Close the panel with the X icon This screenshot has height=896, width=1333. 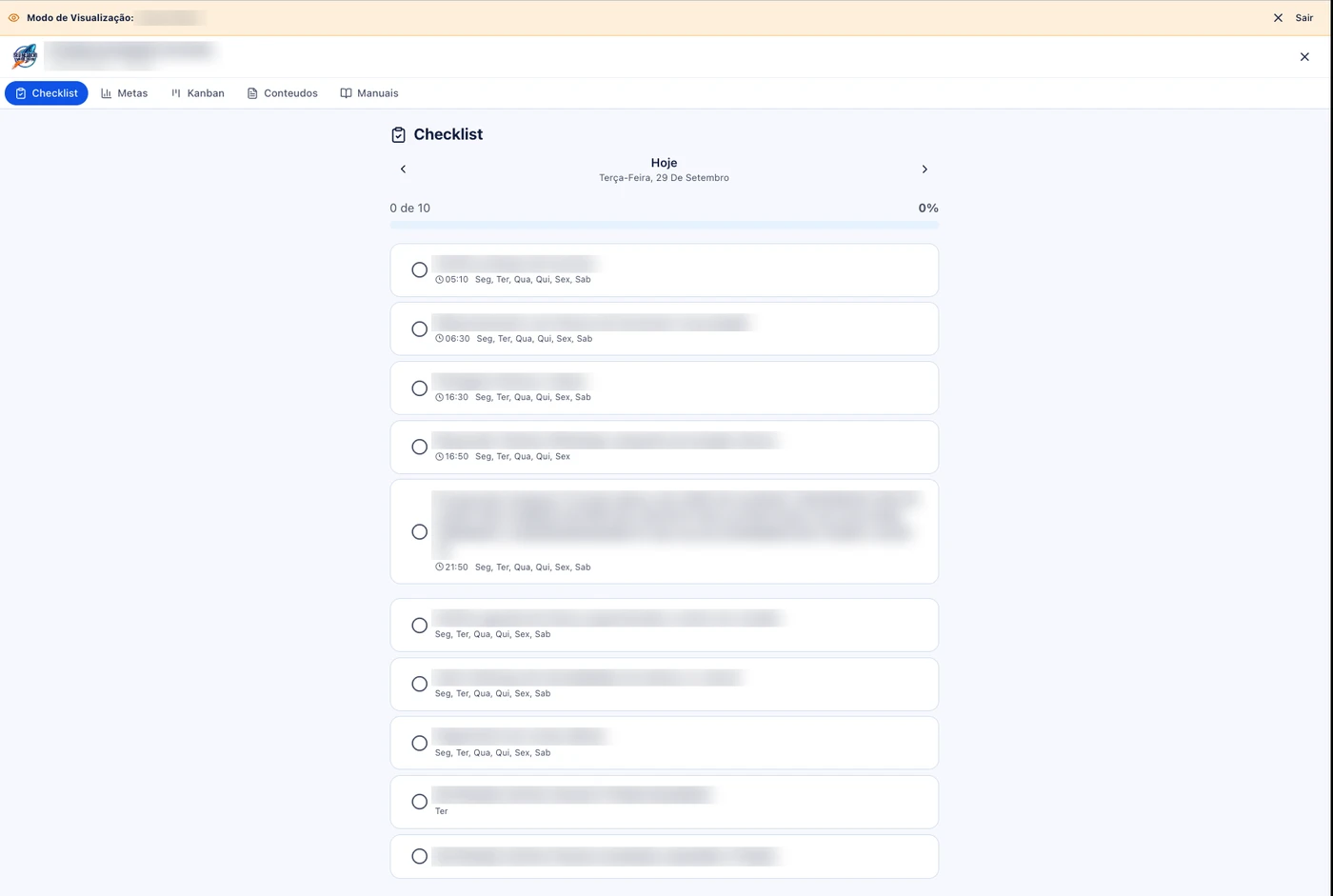[1304, 57]
